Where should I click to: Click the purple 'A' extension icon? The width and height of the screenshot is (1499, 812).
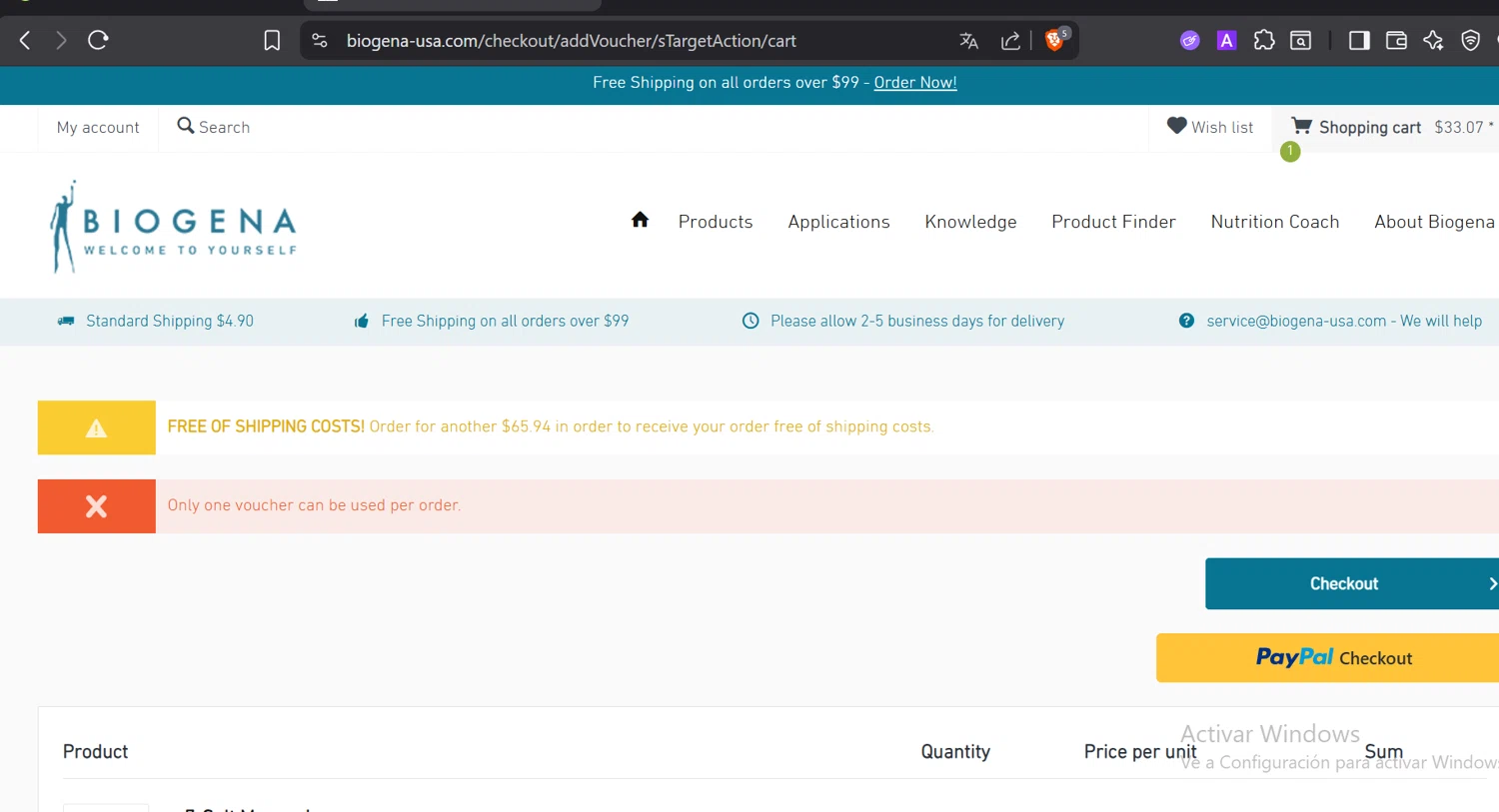point(1226,41)
